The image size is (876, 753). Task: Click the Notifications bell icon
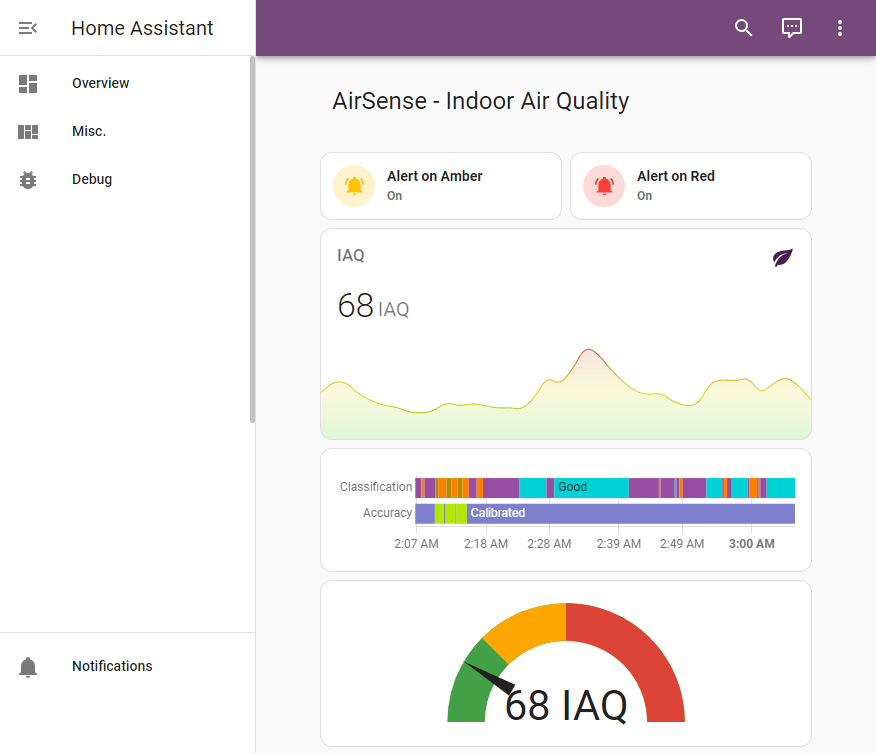(x=27, y=666)
